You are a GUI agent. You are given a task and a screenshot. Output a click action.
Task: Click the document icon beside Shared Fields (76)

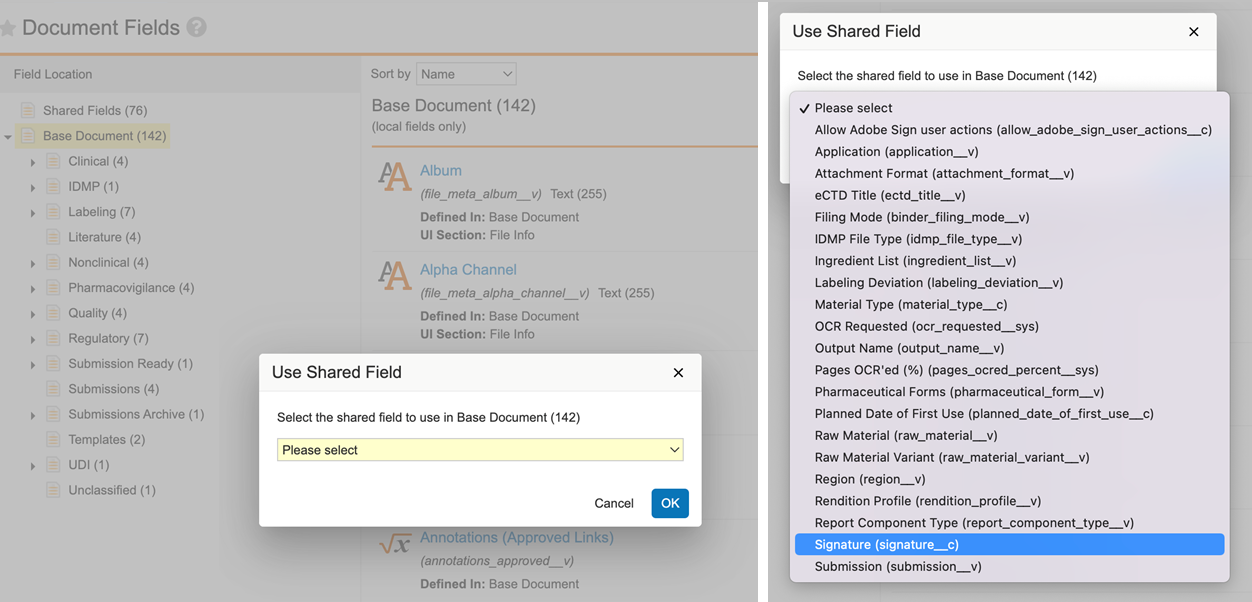pyautogui.click(x=30, y=110)
